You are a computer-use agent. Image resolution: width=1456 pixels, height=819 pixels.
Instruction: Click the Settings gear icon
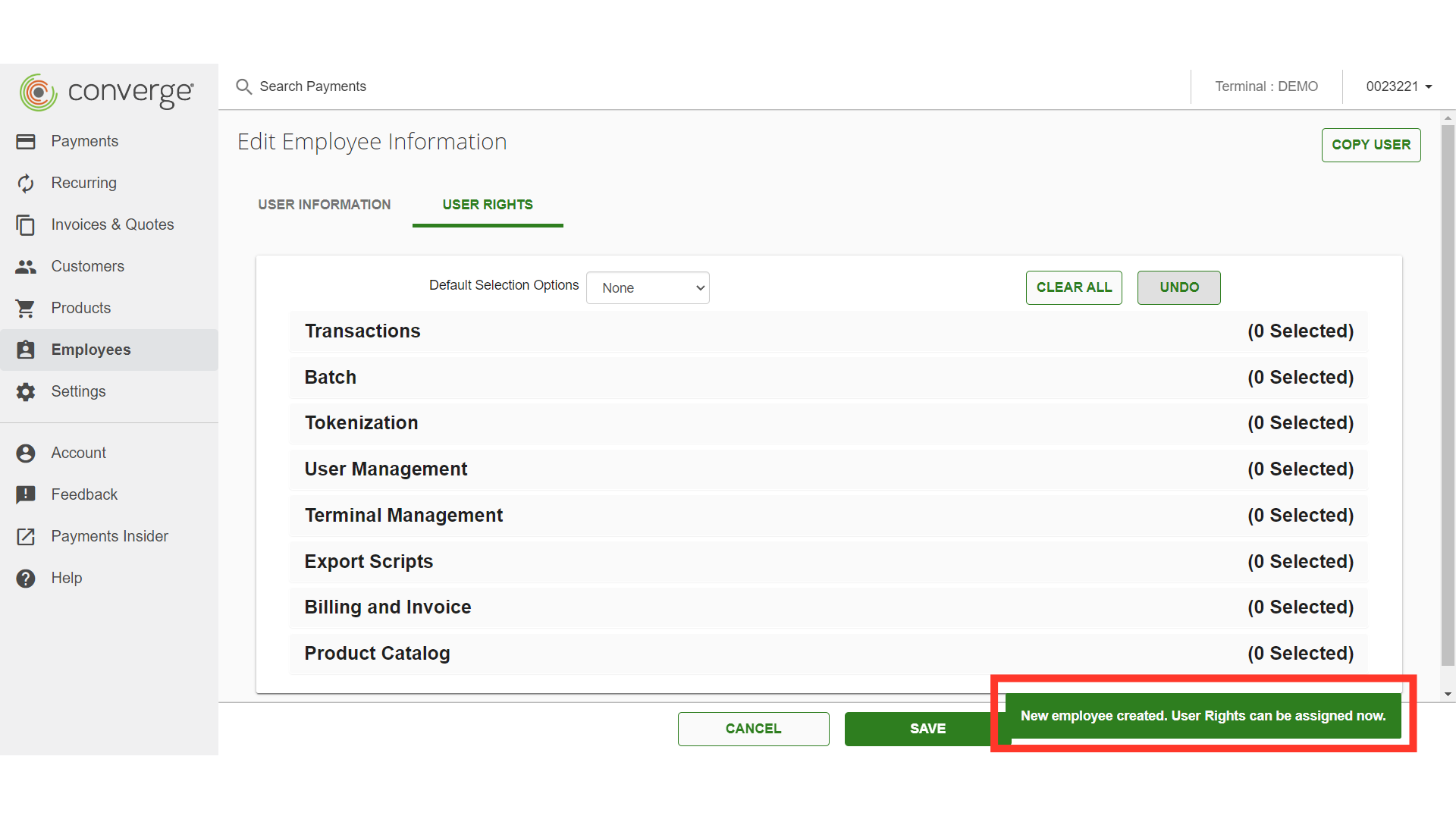pyautogui.click(x=26, y=392)
